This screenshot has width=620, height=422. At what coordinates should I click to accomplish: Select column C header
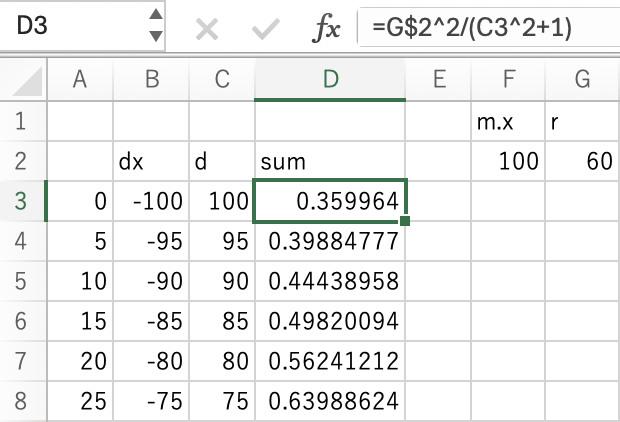(x=222, y=79)
